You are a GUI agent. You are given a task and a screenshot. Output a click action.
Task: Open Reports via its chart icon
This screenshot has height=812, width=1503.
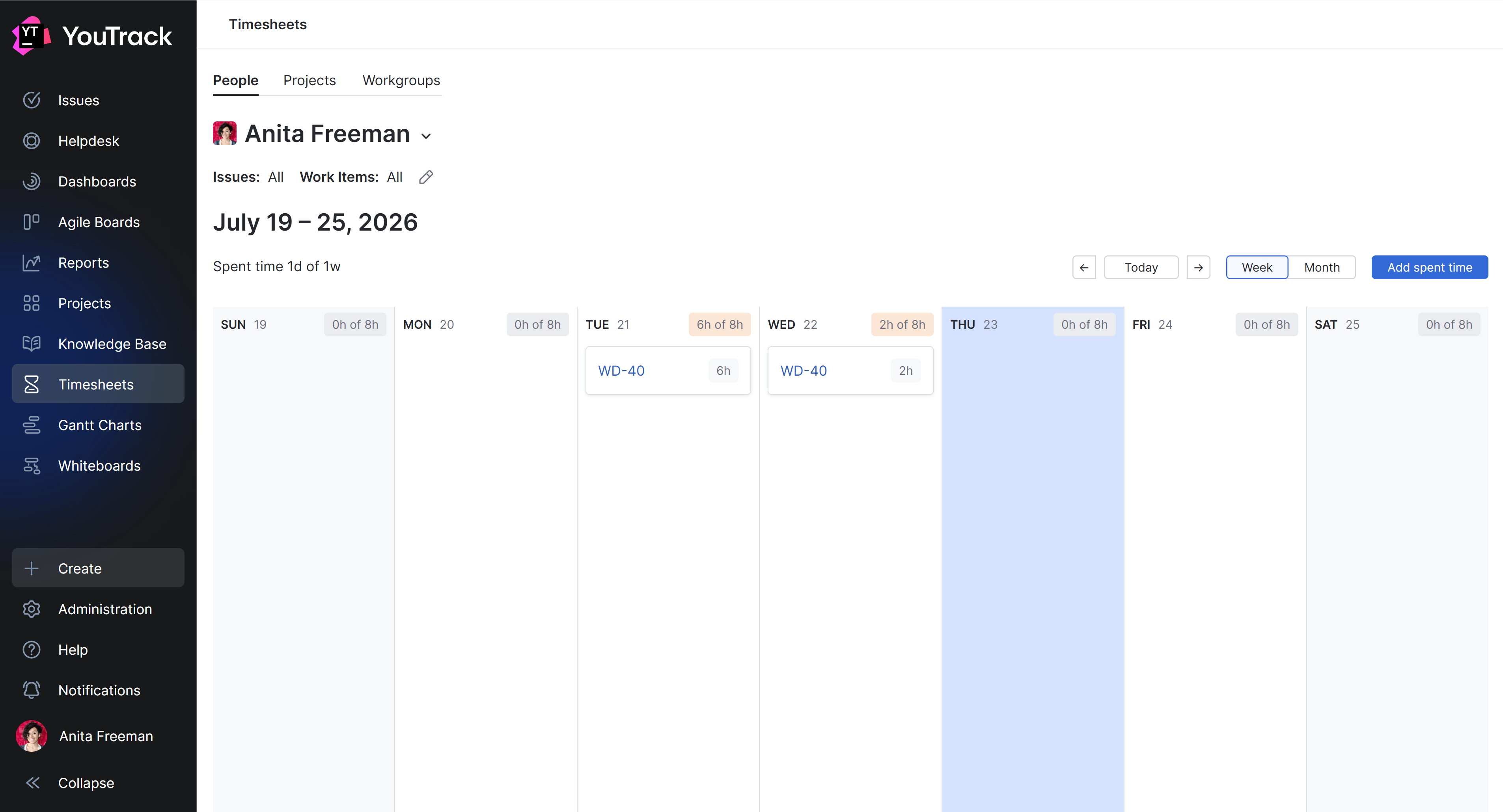(32, 263)
